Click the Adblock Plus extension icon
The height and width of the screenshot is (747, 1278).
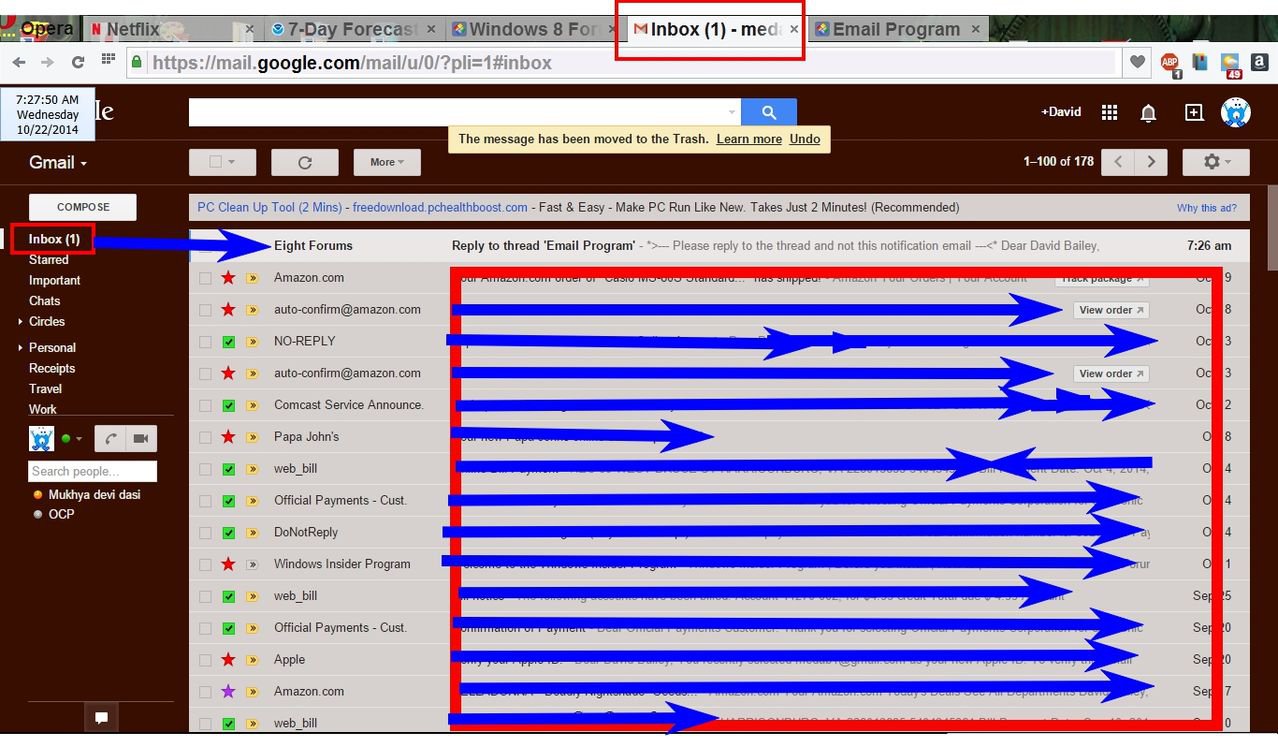[1169, 63]
